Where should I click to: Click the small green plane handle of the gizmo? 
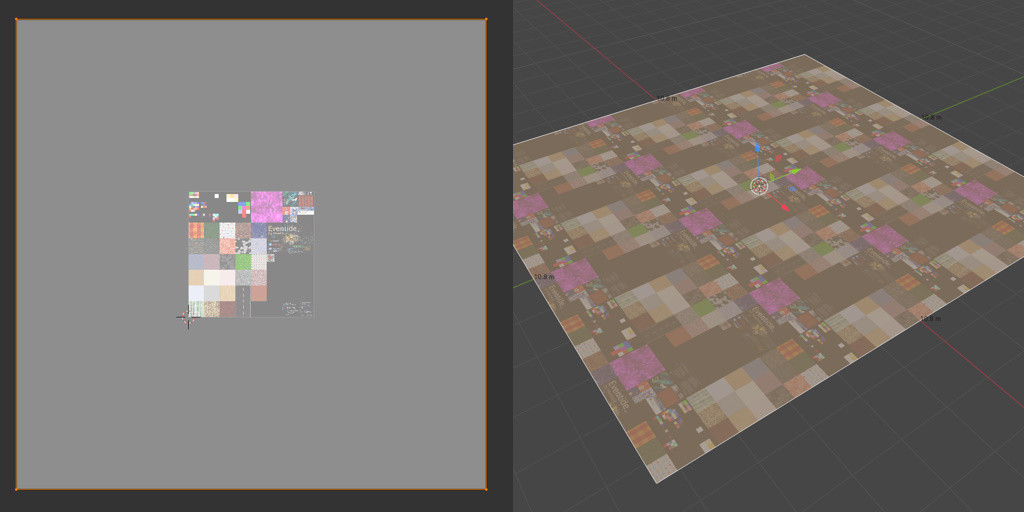[x=772, y=177]
